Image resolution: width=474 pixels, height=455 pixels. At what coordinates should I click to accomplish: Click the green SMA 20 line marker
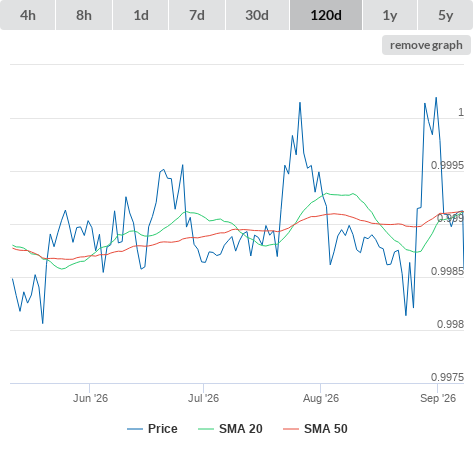(x=206, y=429)
